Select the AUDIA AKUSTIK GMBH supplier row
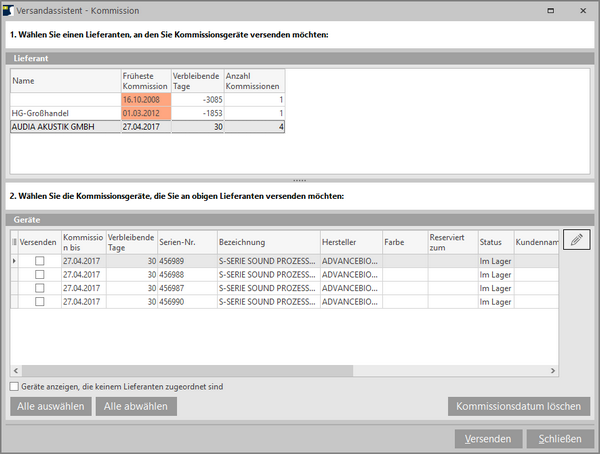Image resolution: width=600 pixels, height=454 pixels. (x=65, y=127)
